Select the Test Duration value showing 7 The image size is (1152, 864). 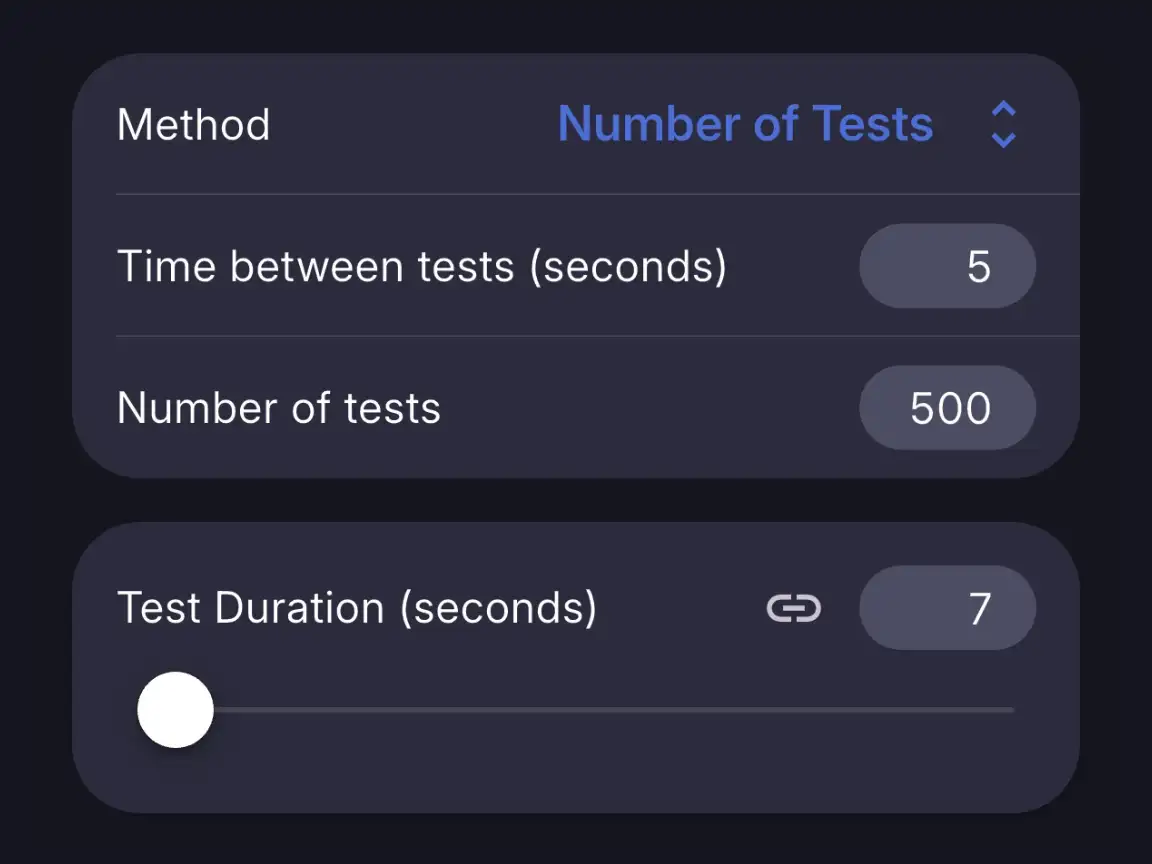tap(947, 608)
